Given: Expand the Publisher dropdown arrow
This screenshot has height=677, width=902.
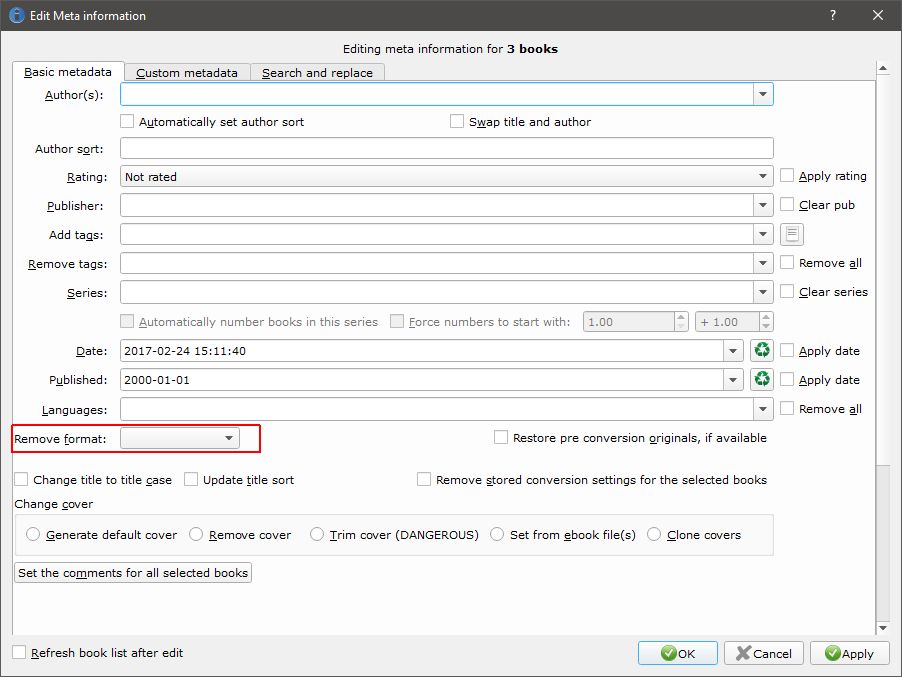Looking at the screenshot, I should pyautogui.click(x=763, y=205).
